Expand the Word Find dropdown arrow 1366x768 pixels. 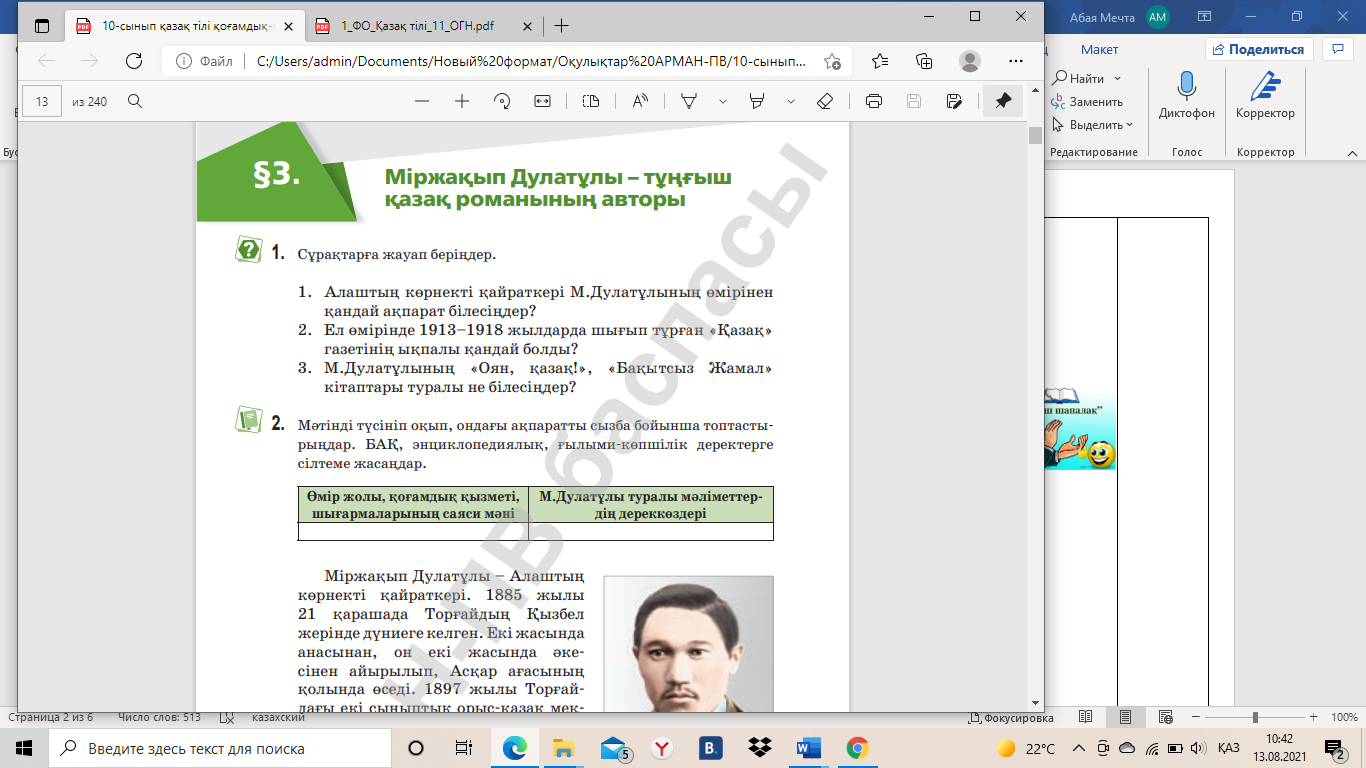(x=1117, y=79)
